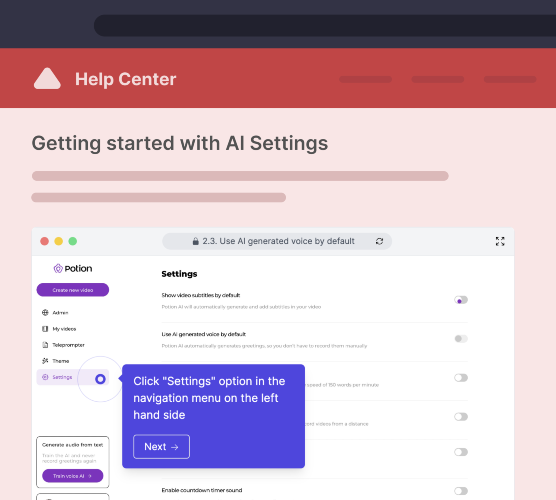The image size is (556, 500).
Task: Click Train voice AI button
Action: click(73, 476)
